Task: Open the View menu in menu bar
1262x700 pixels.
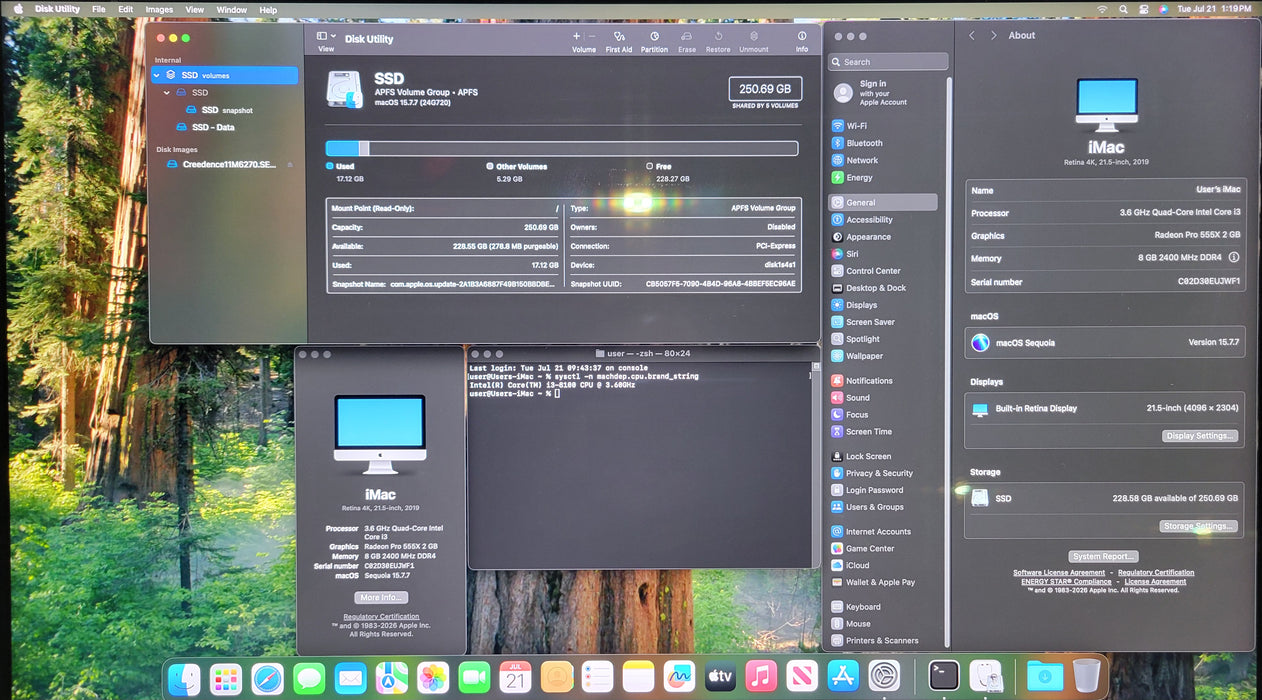Action: (x=195, y=9)
